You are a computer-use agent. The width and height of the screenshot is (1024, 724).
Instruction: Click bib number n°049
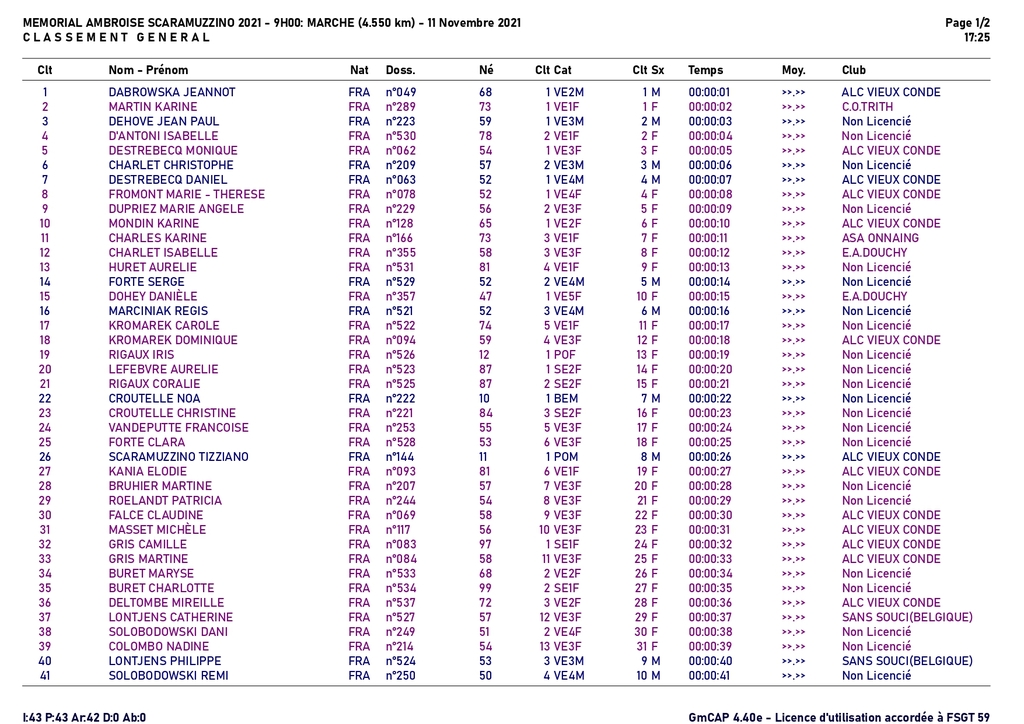coord(400,92)
